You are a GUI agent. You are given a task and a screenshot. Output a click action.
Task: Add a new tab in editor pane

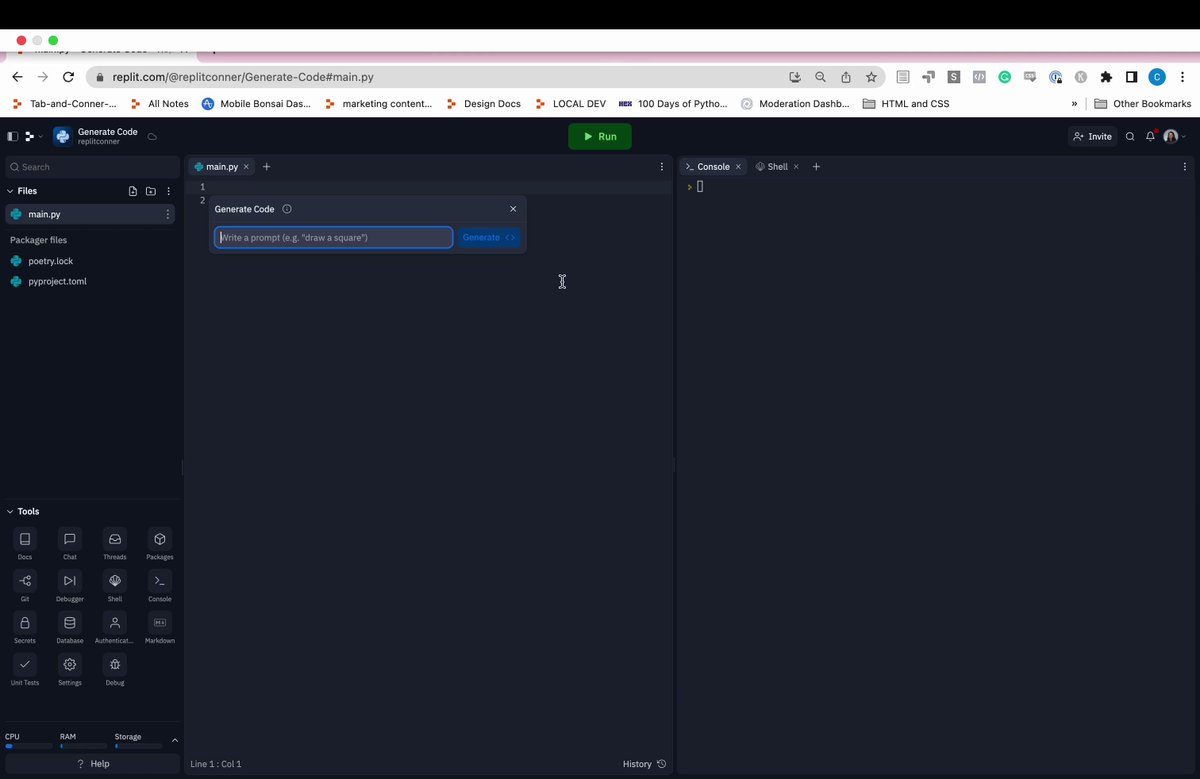pos(266,167)
